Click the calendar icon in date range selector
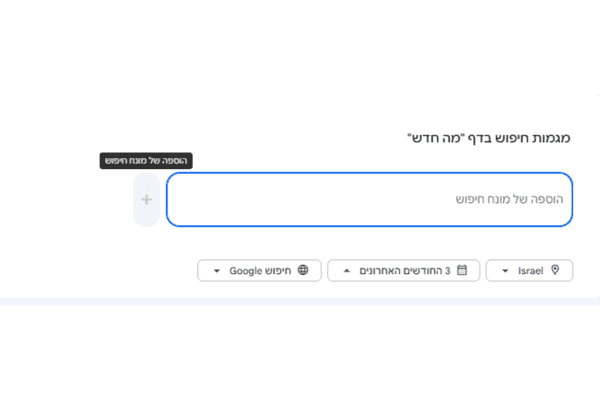This screenshot has width=600, height=400. pyautogui.click(x=462, y=270)
